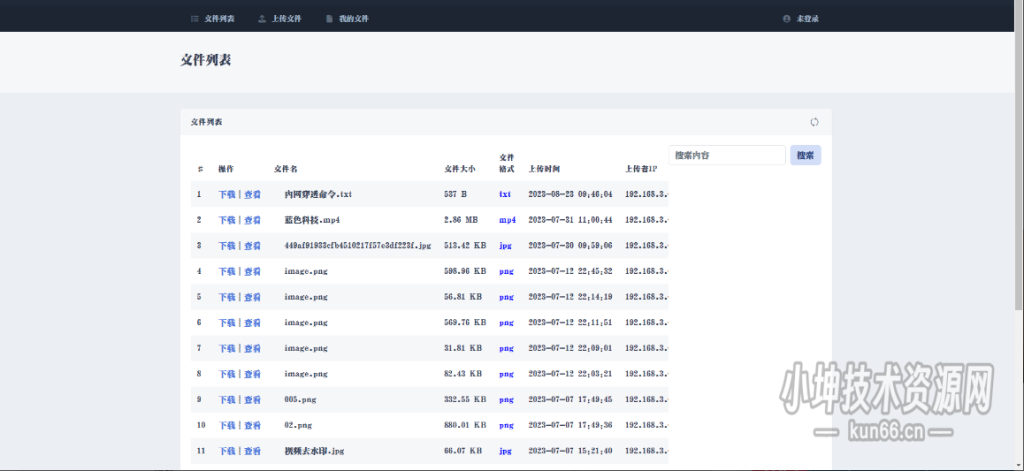Focus the 搜索内容 search input field
1024x471 pixels.
tap(727, 155)
